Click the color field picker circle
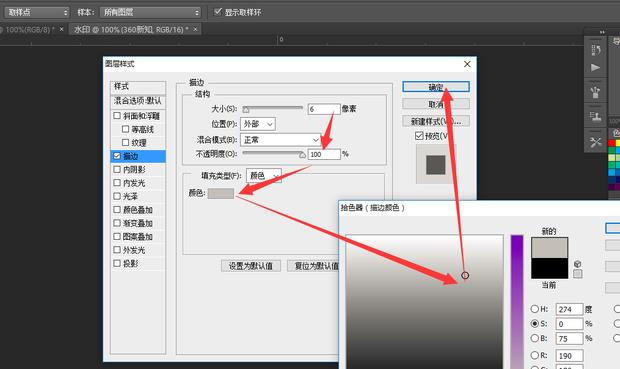 [x=465, y=275]
